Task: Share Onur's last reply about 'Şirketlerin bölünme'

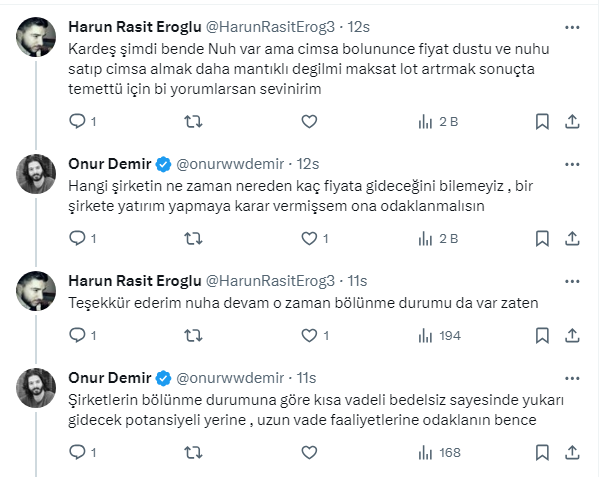Action: point(572,452)
